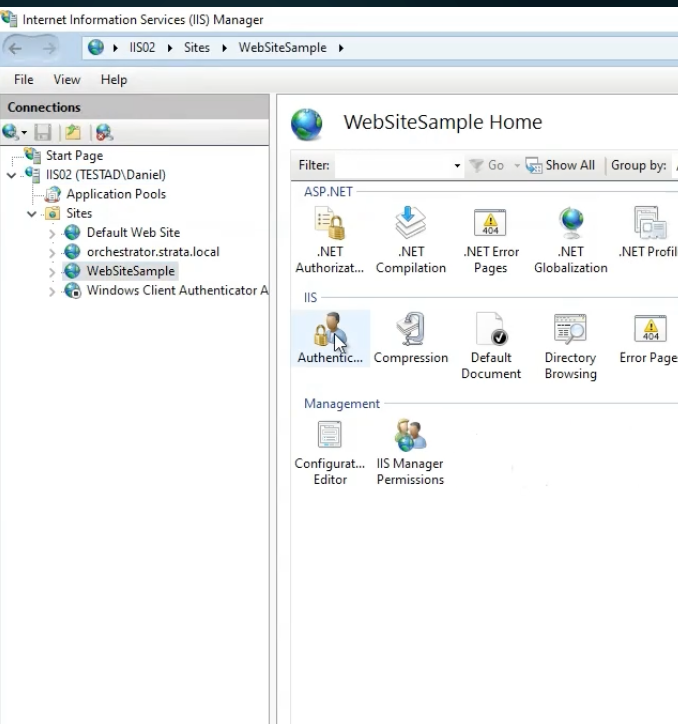
Task: Click the Go filter button
Action: 487,165
